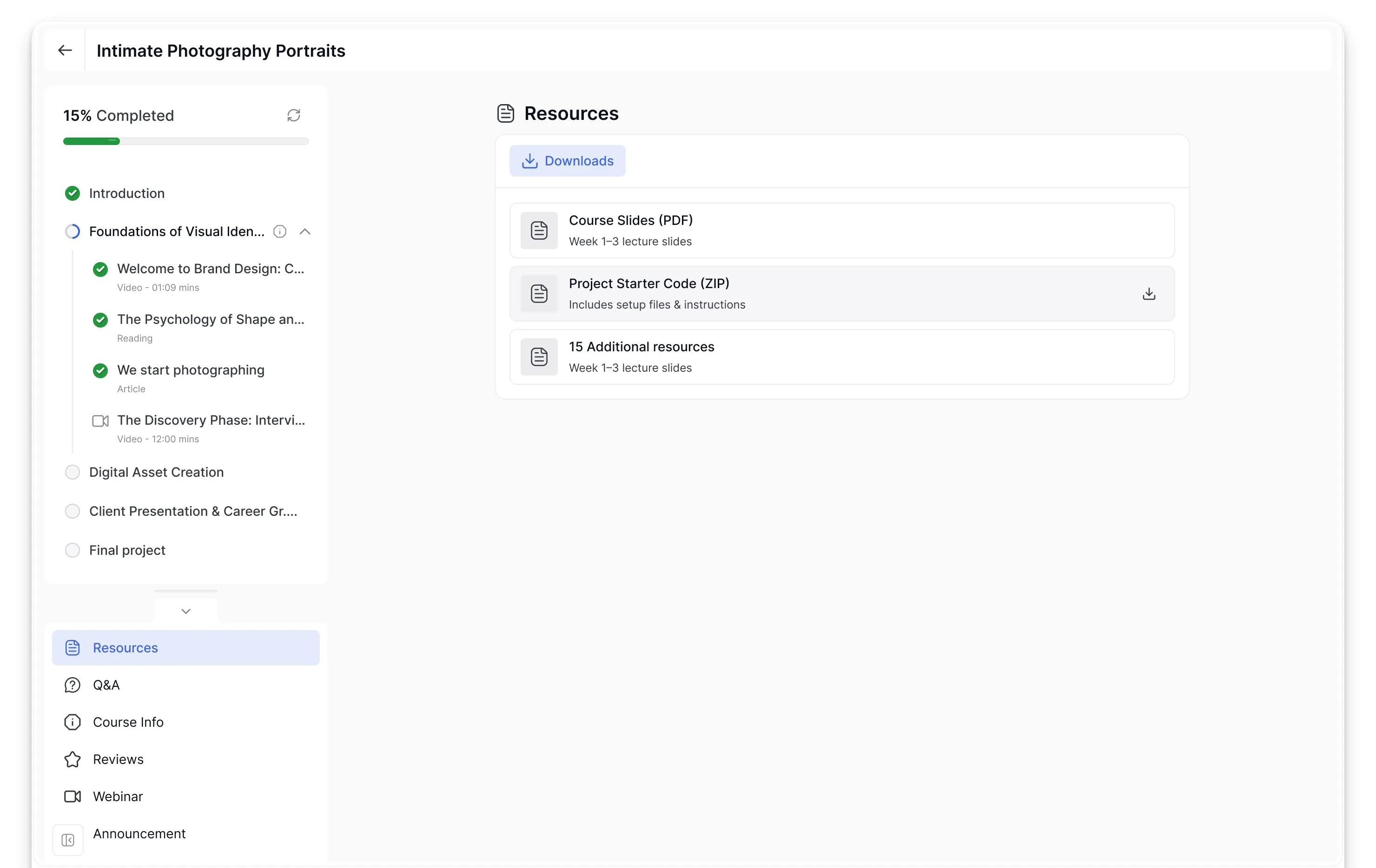Click the refresh progress icon
Image resolution: width=1376 pixels, height=868 pixels.
click(x=294, y=115)
